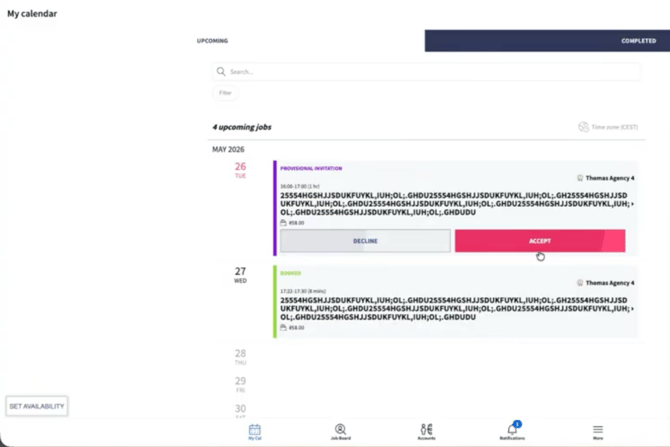The image size is (670, 447).
Task: Expand arrow on May 26 job title
Action: pyautogui.click(x=632, y=204)
